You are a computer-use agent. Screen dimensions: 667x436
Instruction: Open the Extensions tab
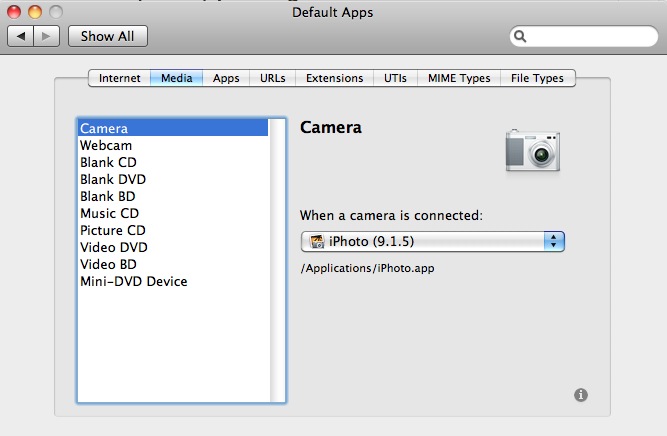(x=334, y=78)
